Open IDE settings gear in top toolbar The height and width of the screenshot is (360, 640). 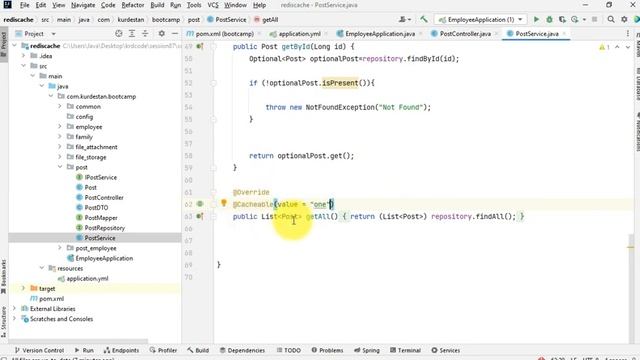(624, 19)
